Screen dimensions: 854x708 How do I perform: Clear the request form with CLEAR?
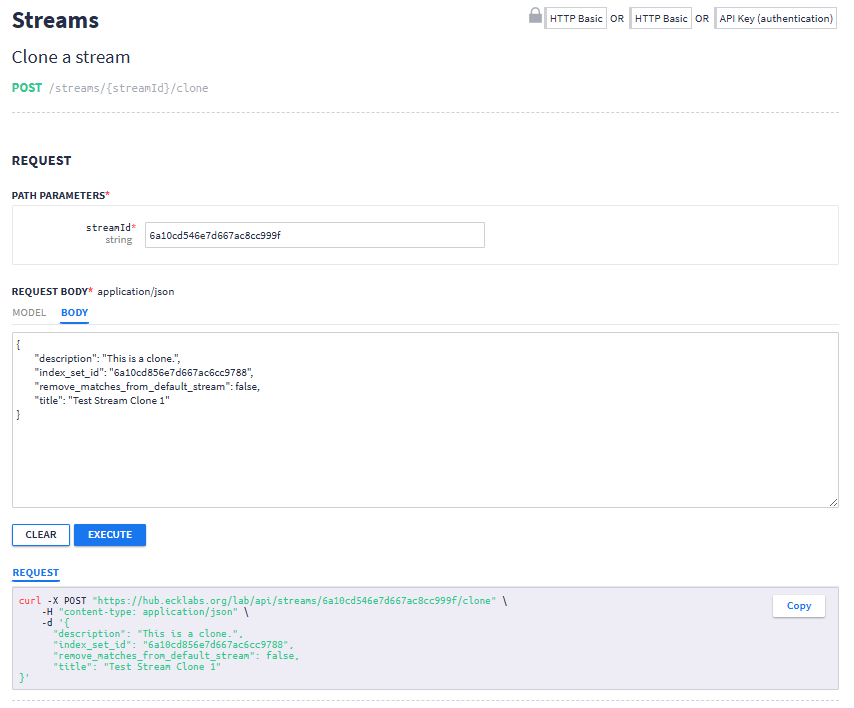point(41,535)
